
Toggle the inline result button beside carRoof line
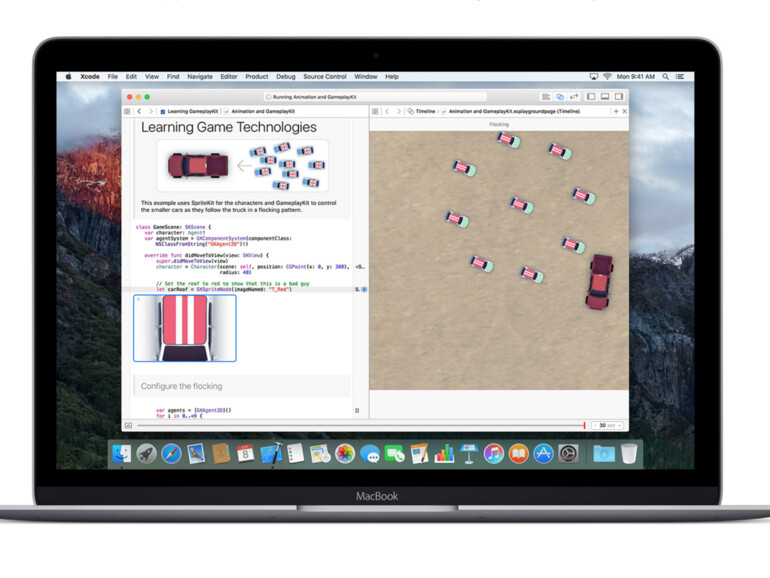pyautogui.click(x=364, y=290)
